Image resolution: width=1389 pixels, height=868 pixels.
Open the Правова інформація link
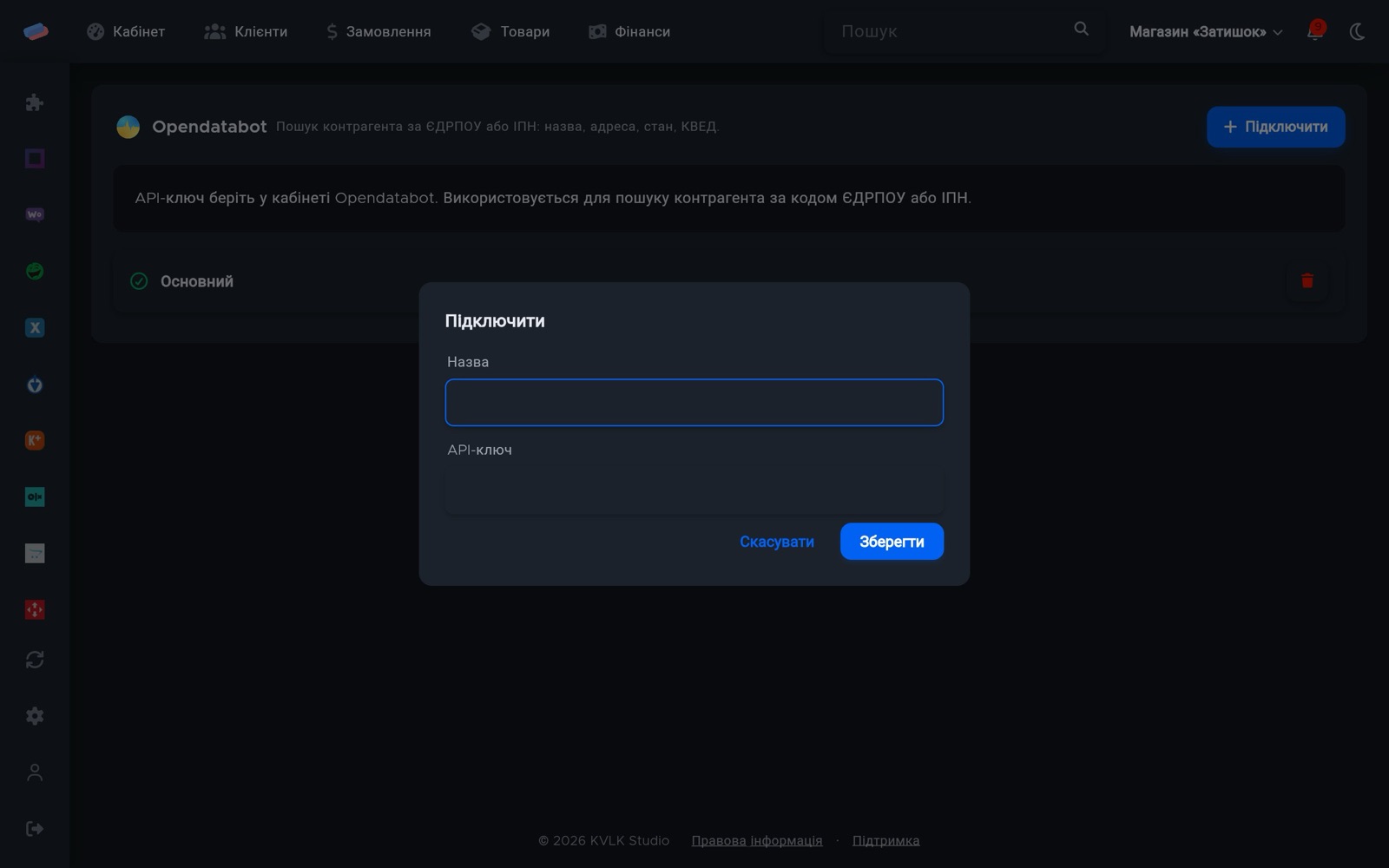click(757, 840)
